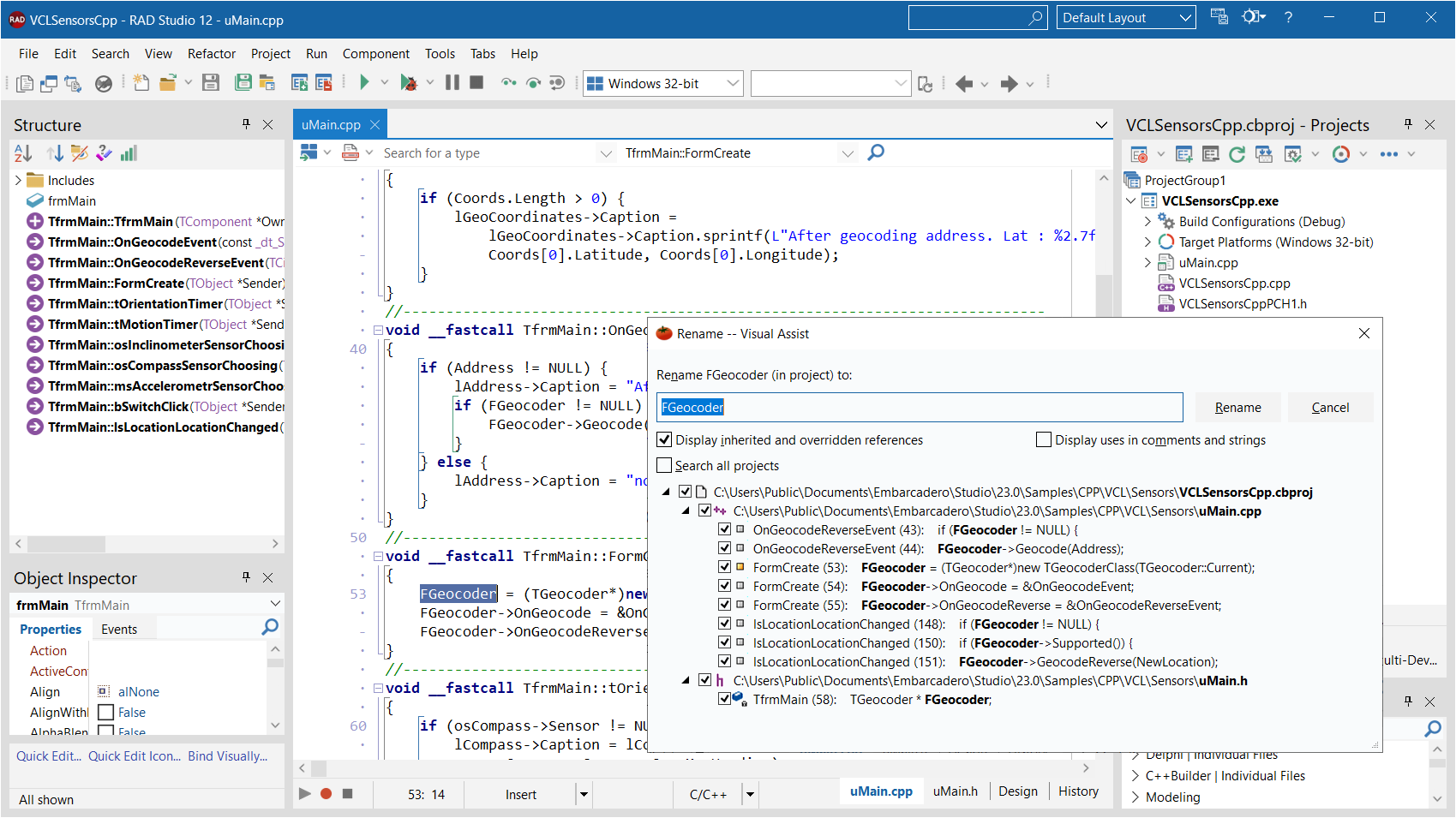Click the View Unit documents icon

pos(25,83)
